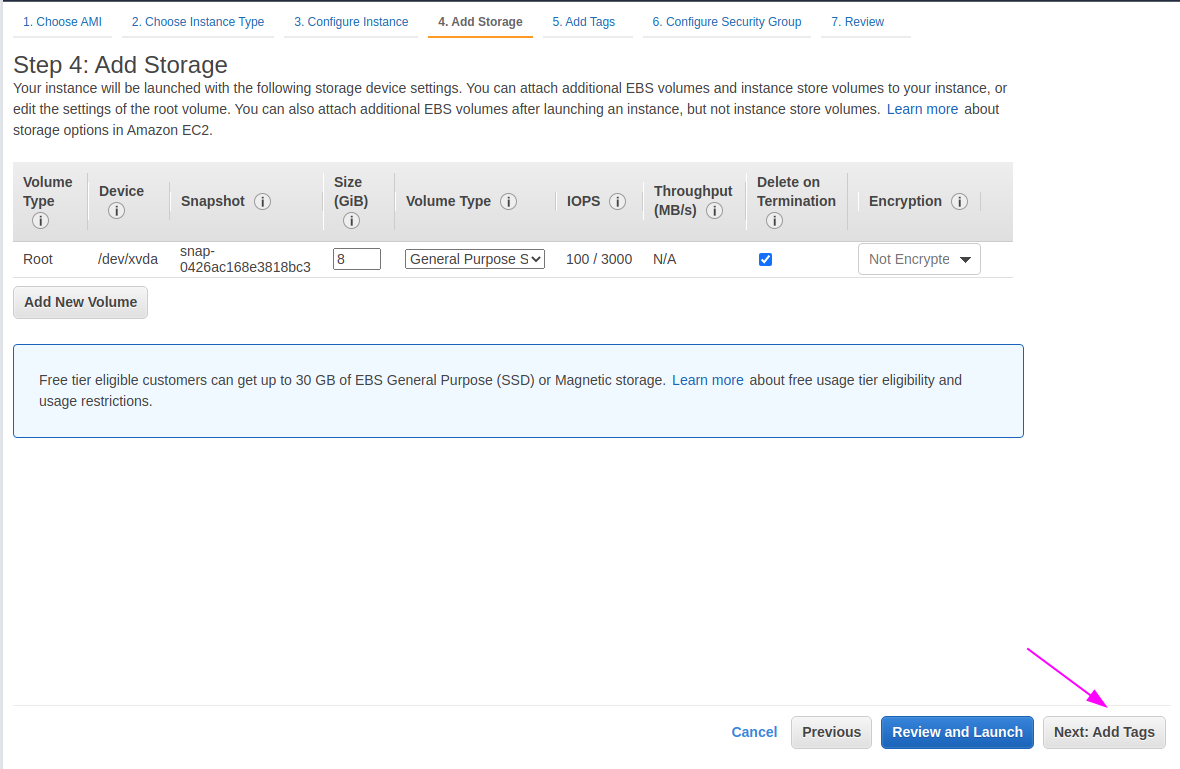Click info icon next to Encryption header

959,201
